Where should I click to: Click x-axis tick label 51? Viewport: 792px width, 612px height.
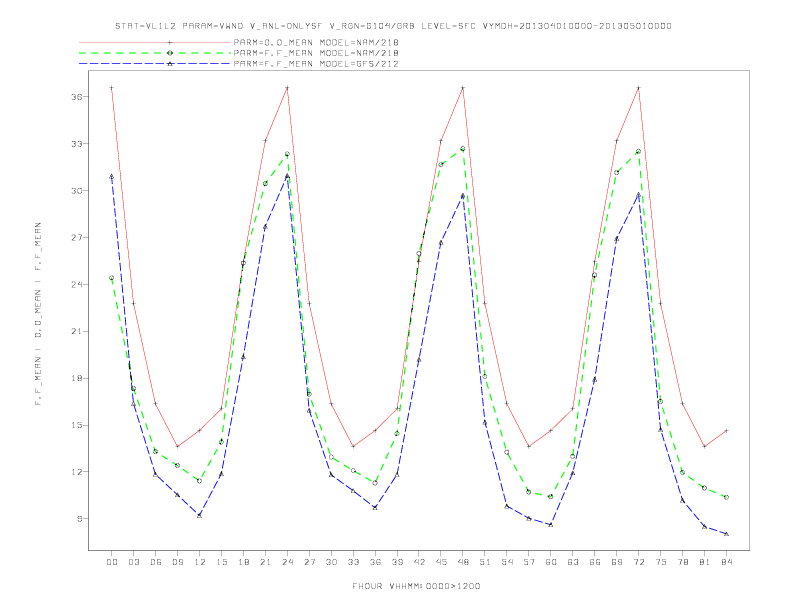coord(485,562)
